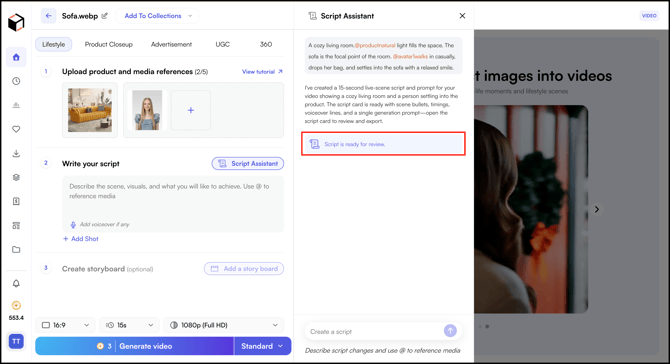Click the pencil icon beside Sofa.webp
Screen dimensions: 670x364
(105, 16)
